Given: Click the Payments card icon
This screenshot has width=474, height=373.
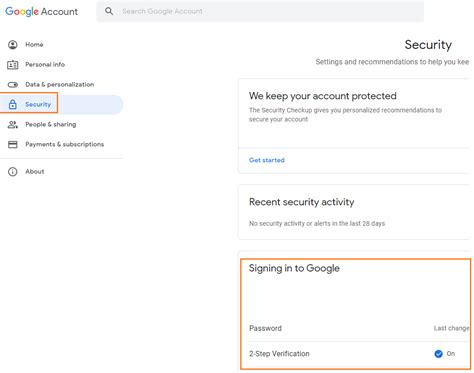Looking at the screenshot, I should pos(13,144).
